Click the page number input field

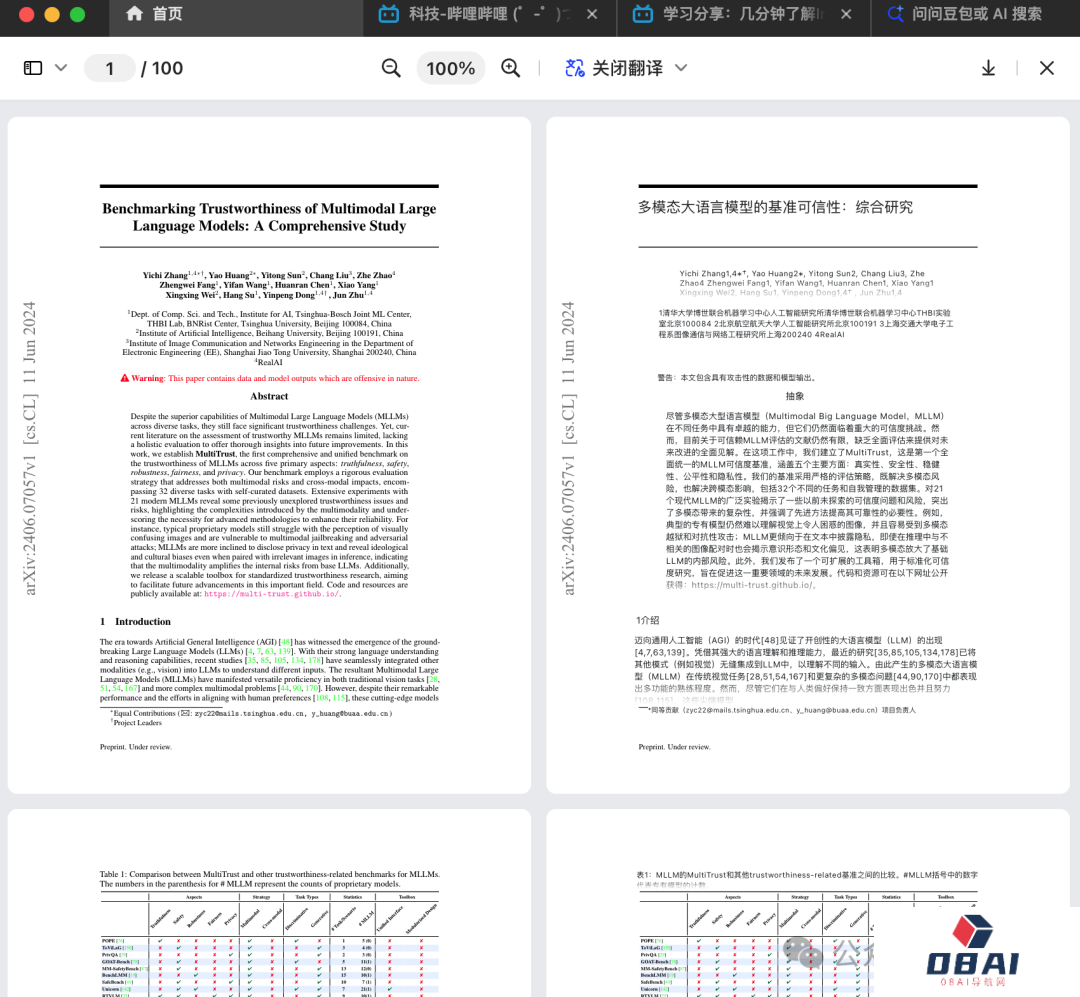point(110,68)
